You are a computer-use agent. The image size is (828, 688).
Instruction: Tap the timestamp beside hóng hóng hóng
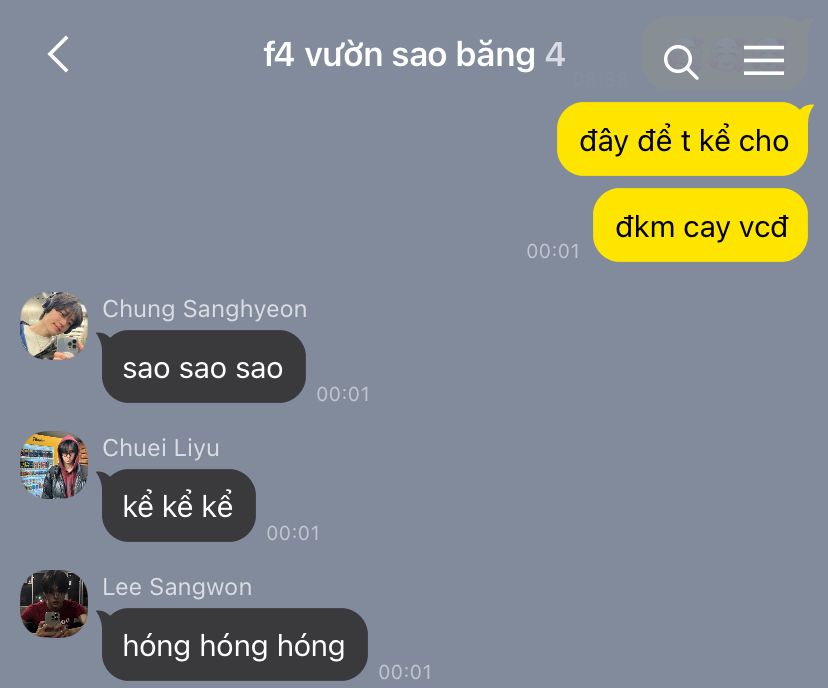coord(405,672)
